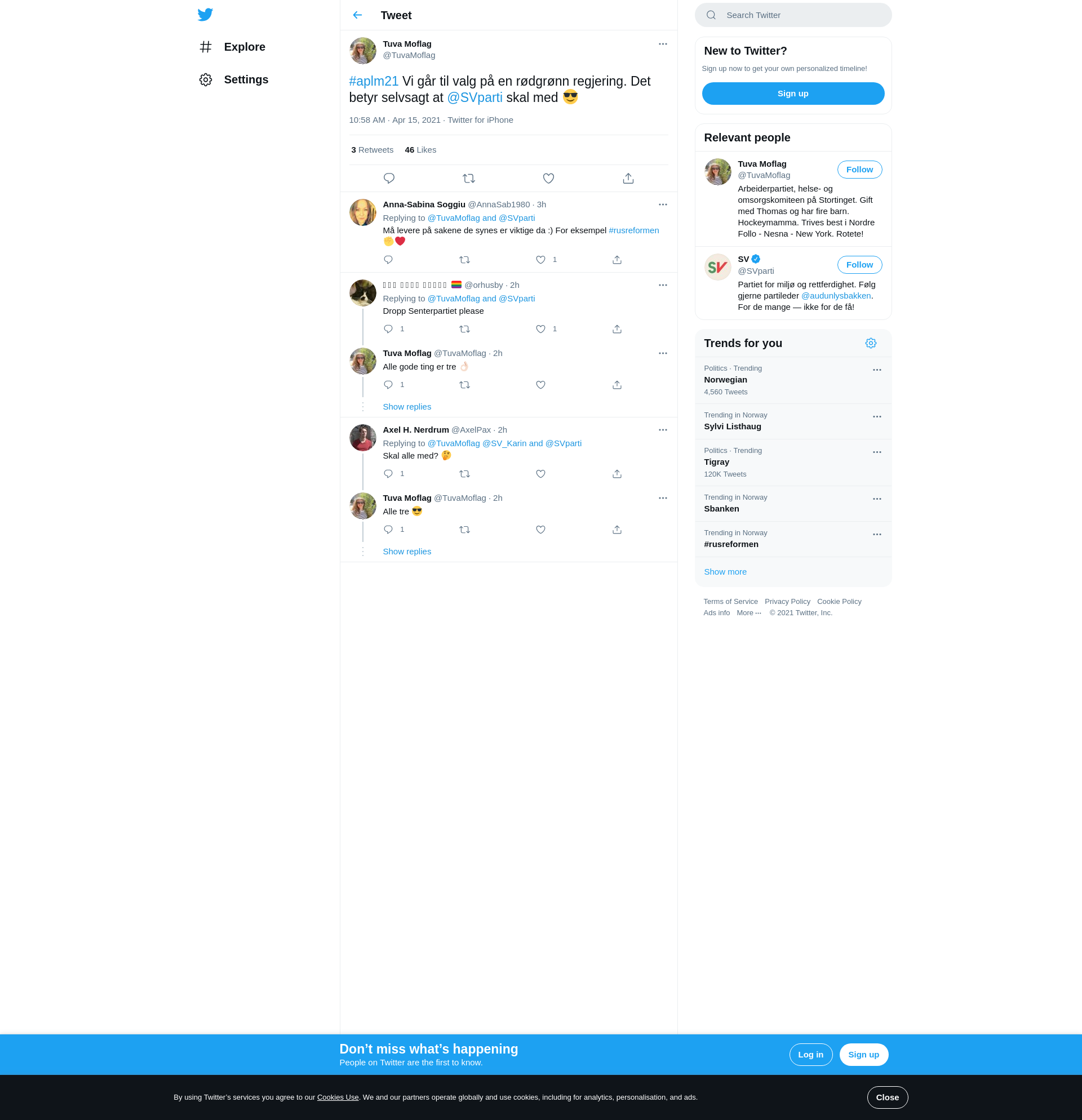Screen dimensions: 1082x1120
Task: Open Terms of Service footer link
Action: (x=730, y=602)
